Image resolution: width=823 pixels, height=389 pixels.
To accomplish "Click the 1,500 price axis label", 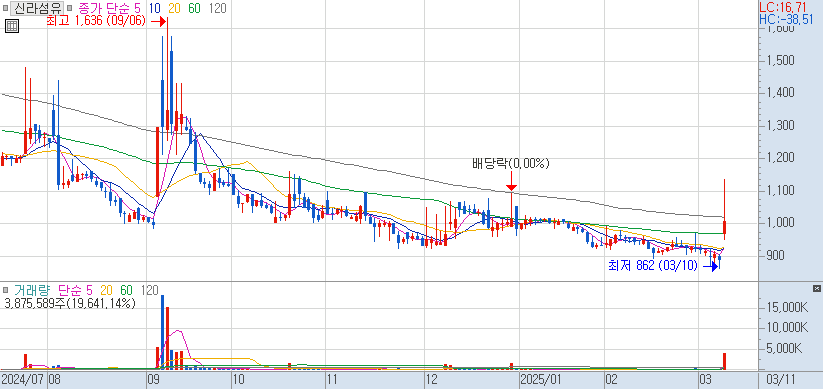I will click(x=779, y=60).
